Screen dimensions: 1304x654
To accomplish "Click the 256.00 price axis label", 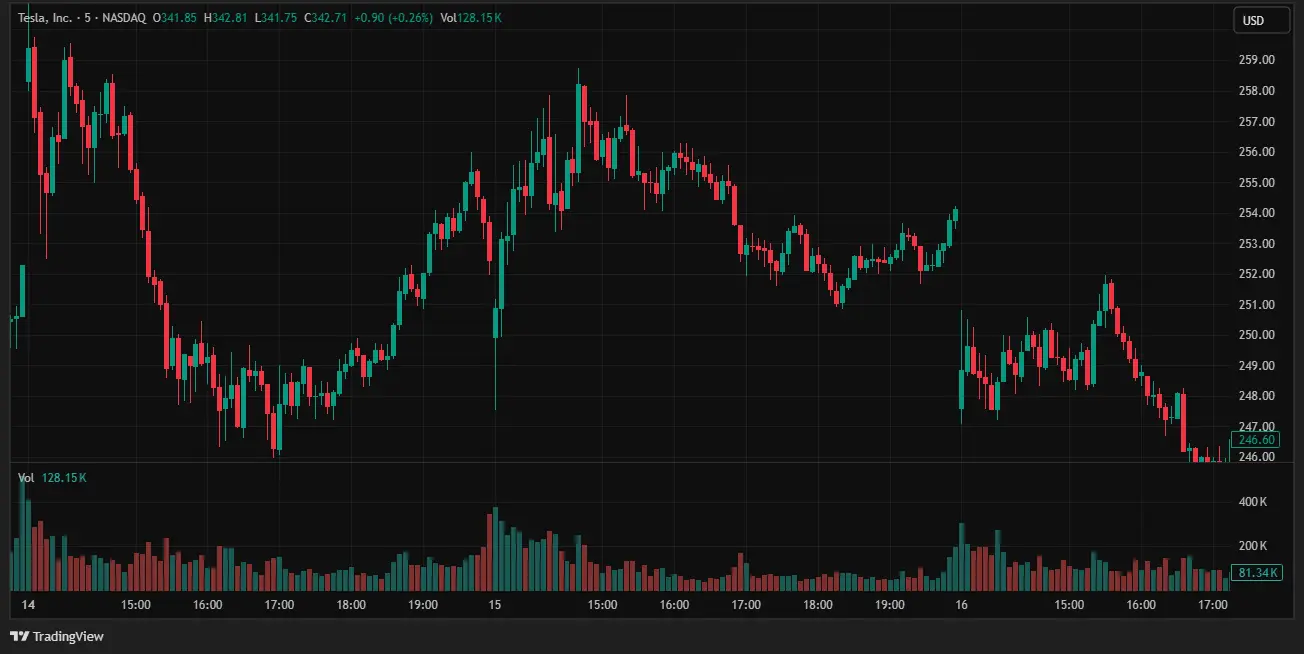I will click(x=1256, y=152).
